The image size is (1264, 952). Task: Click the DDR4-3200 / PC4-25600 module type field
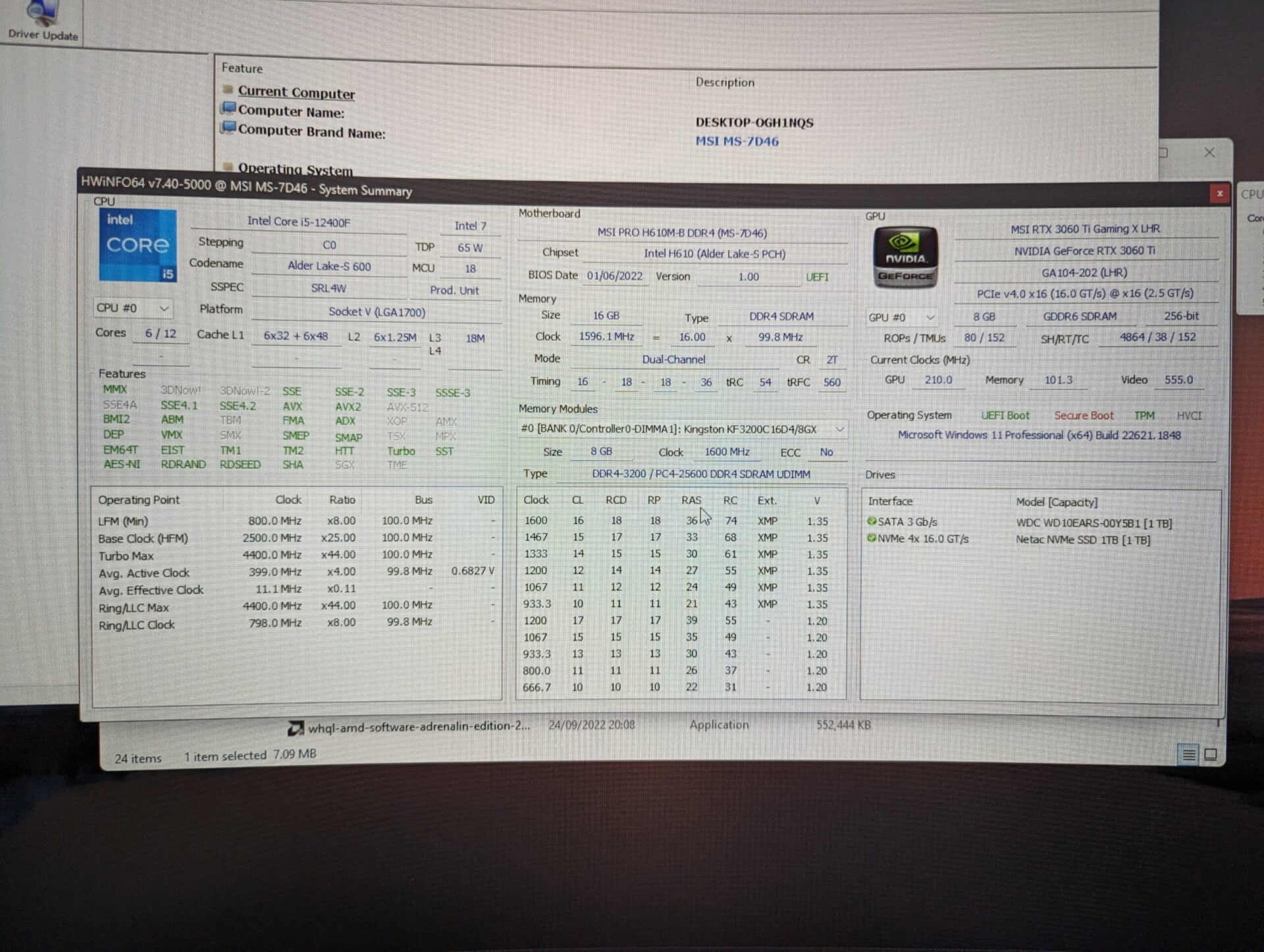(x=701, y=474)
